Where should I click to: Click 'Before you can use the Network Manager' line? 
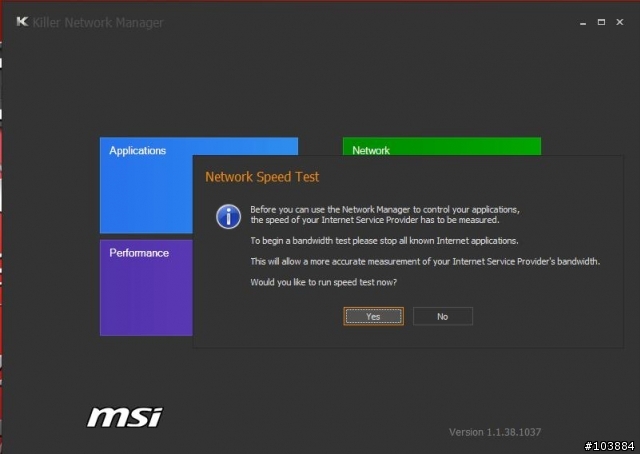pyautogui.click(x=385, y=209)
